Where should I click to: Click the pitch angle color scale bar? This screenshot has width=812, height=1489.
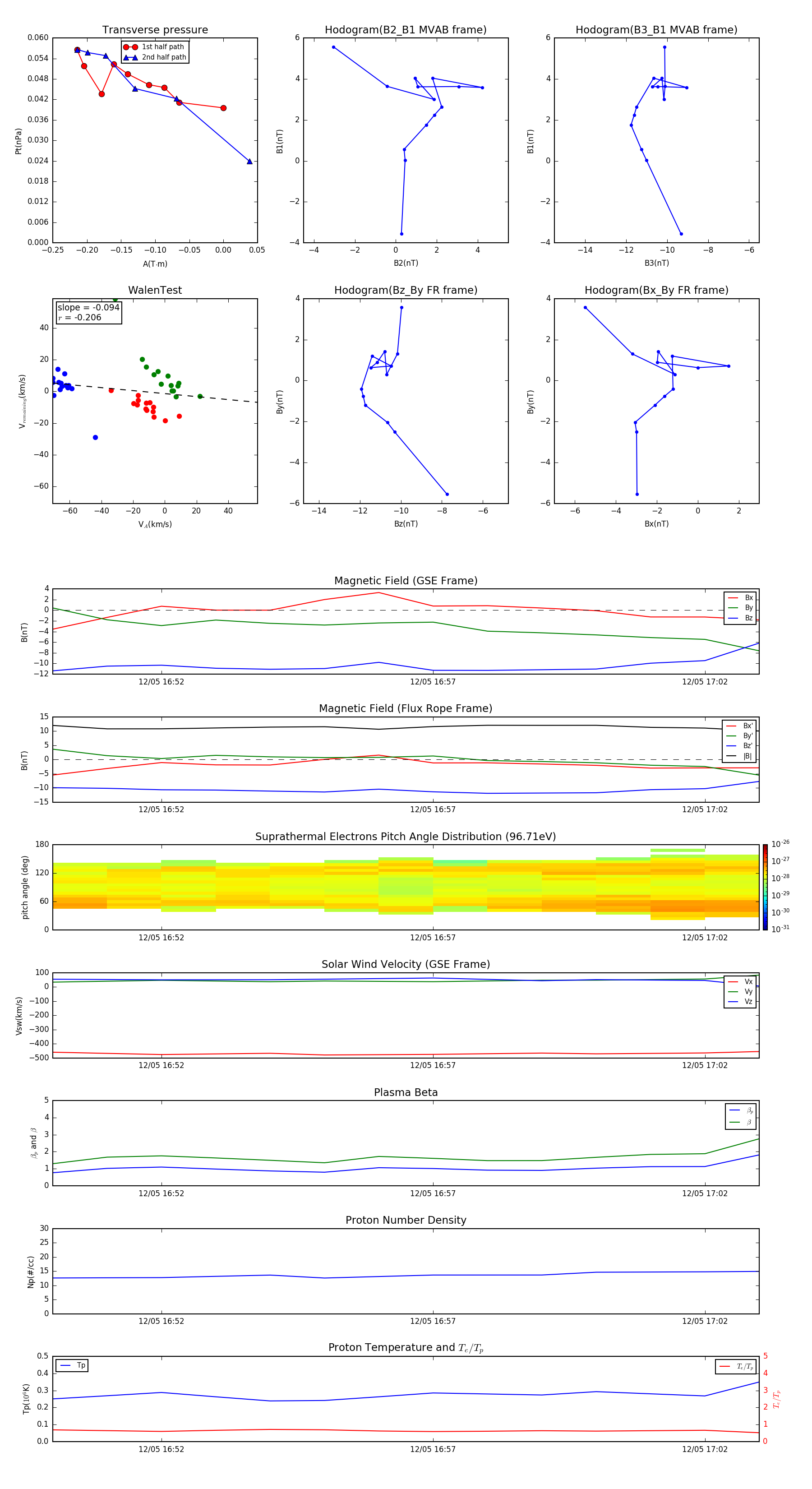[x=765, y=887]
